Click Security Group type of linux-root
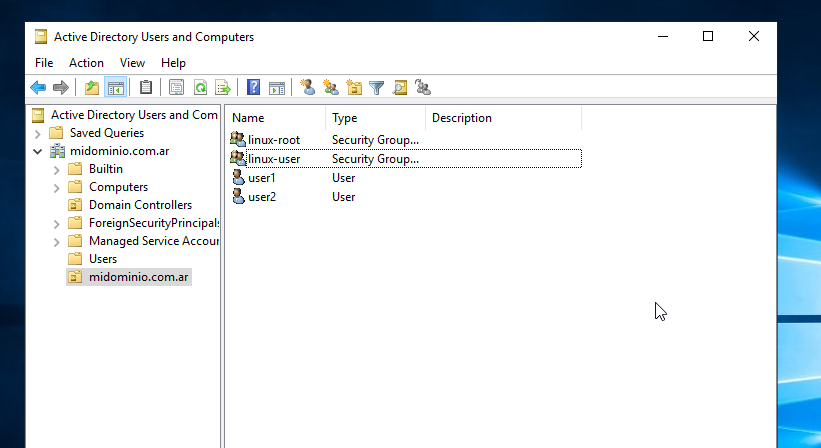This screenshot has width=821, height=448. pyautogui.click(x=375, y=140)
